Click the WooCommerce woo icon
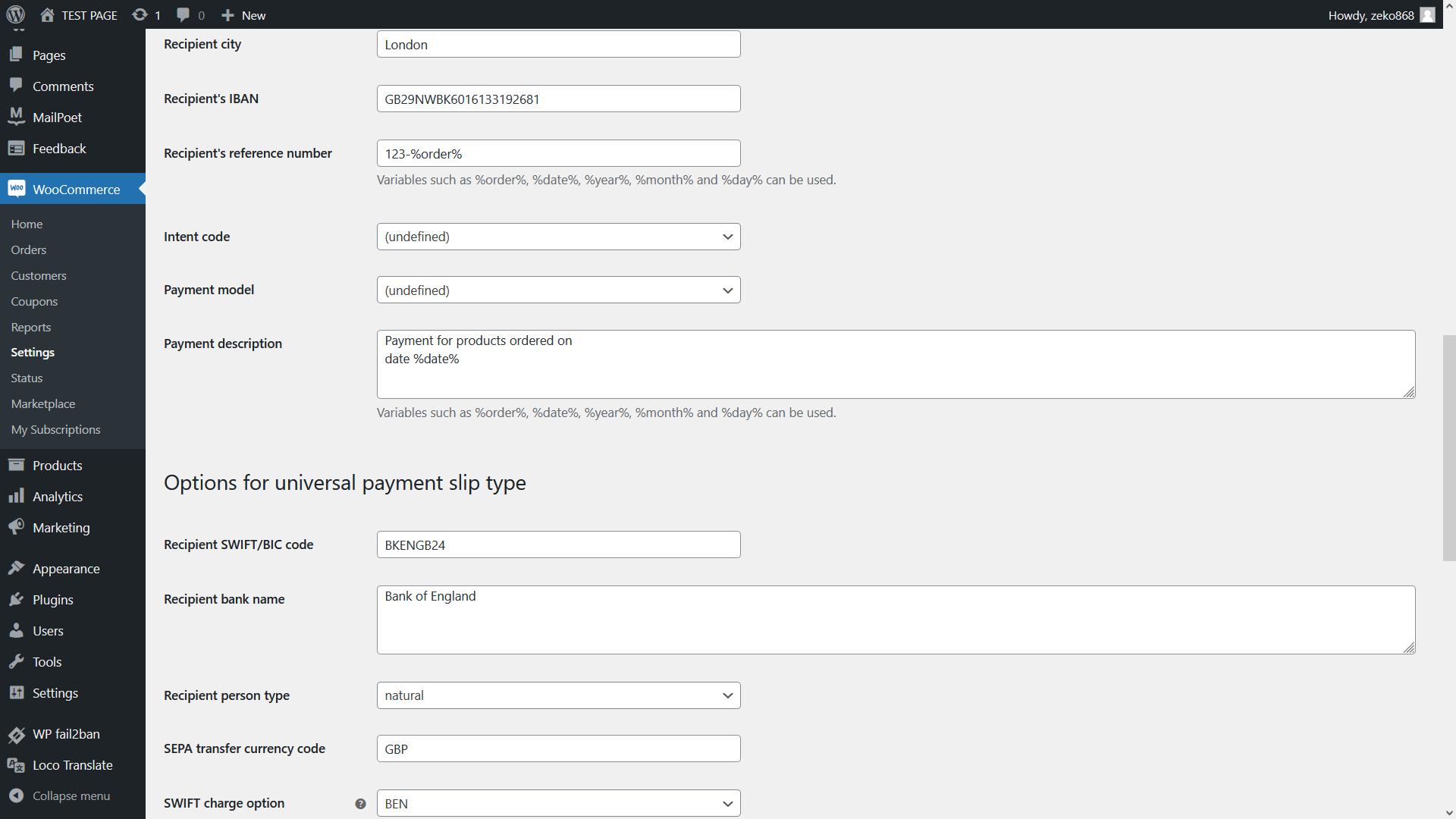 coord(16,188)
